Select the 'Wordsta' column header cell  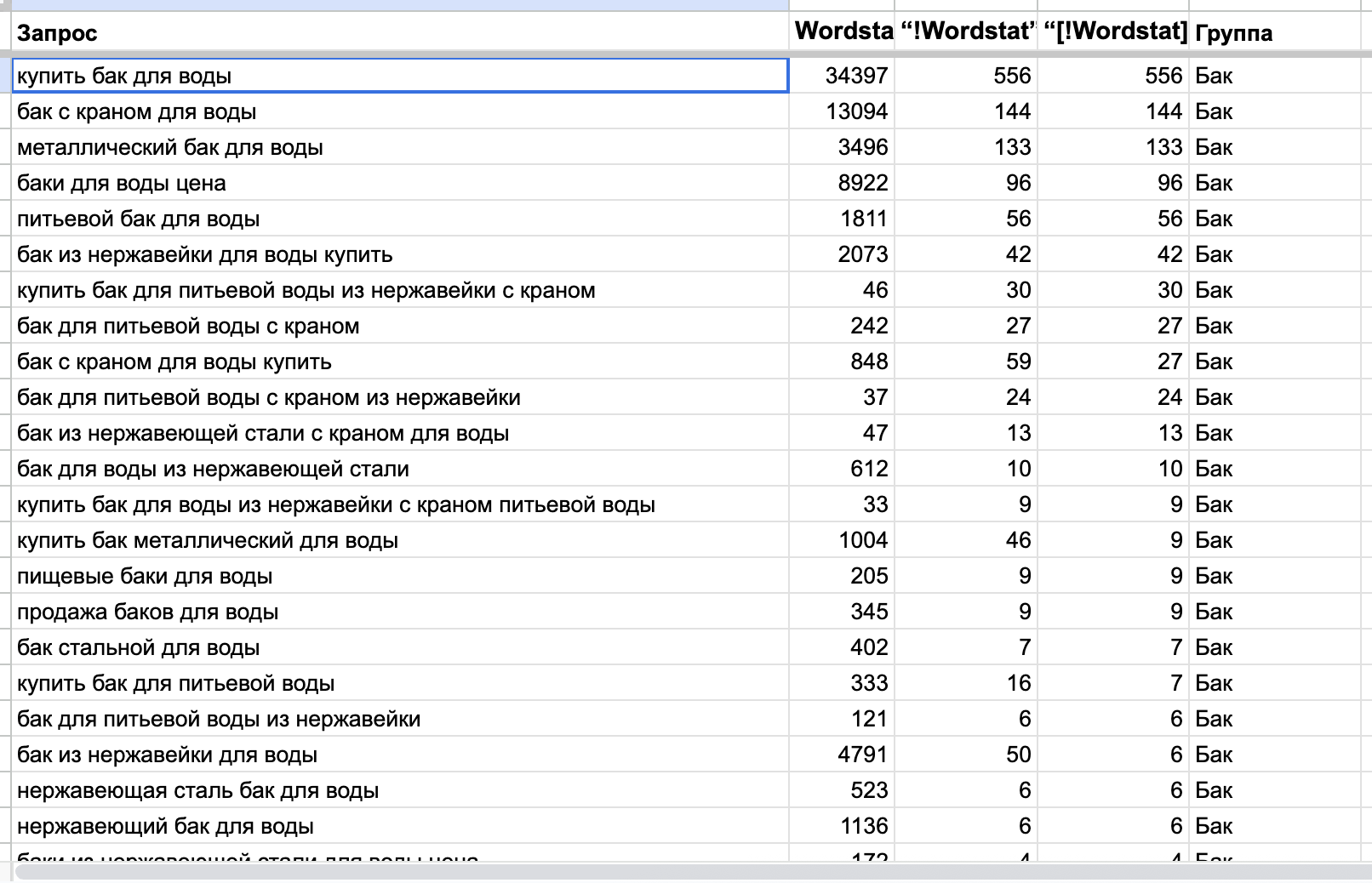[842, 32]
